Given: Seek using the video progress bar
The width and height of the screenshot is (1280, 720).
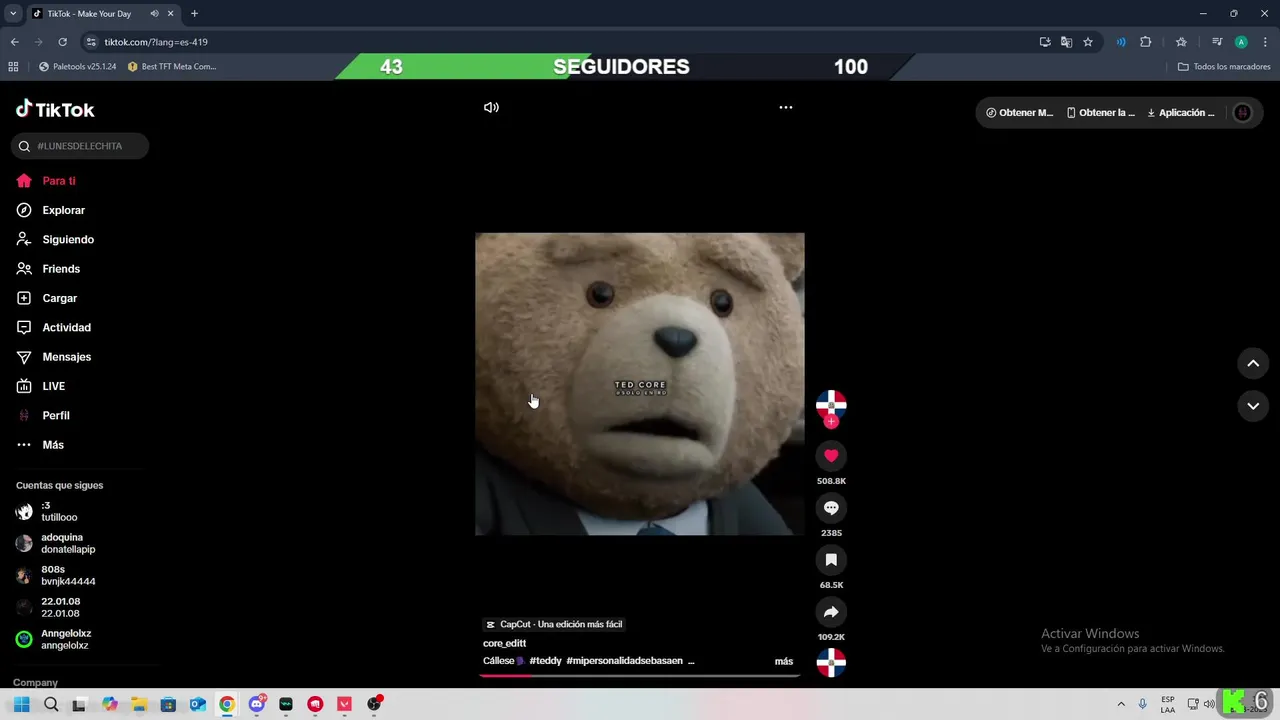Looking at the screenshot, I should [640, 675].
